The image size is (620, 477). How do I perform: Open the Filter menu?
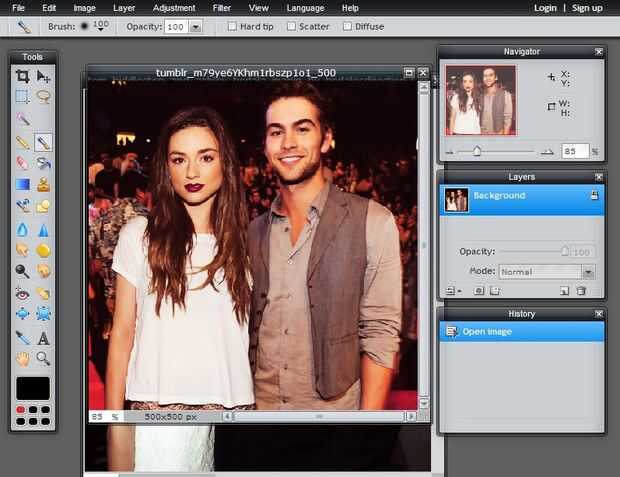coord(221,8)
